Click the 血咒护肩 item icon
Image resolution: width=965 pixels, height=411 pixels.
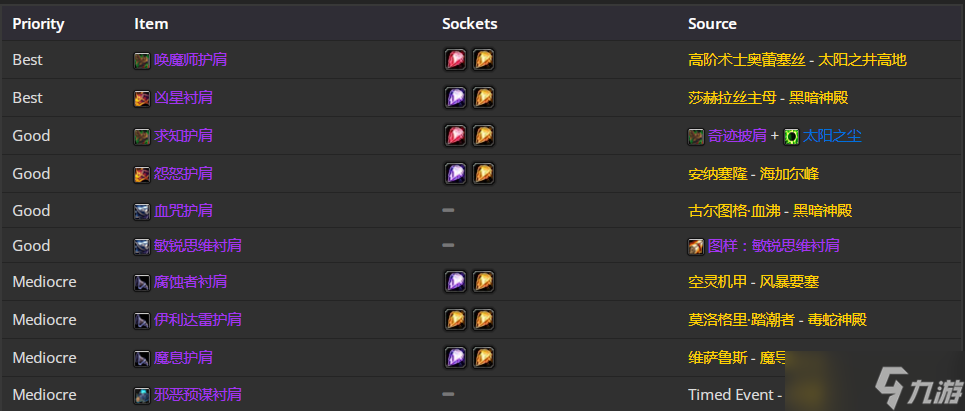point(142,212)
